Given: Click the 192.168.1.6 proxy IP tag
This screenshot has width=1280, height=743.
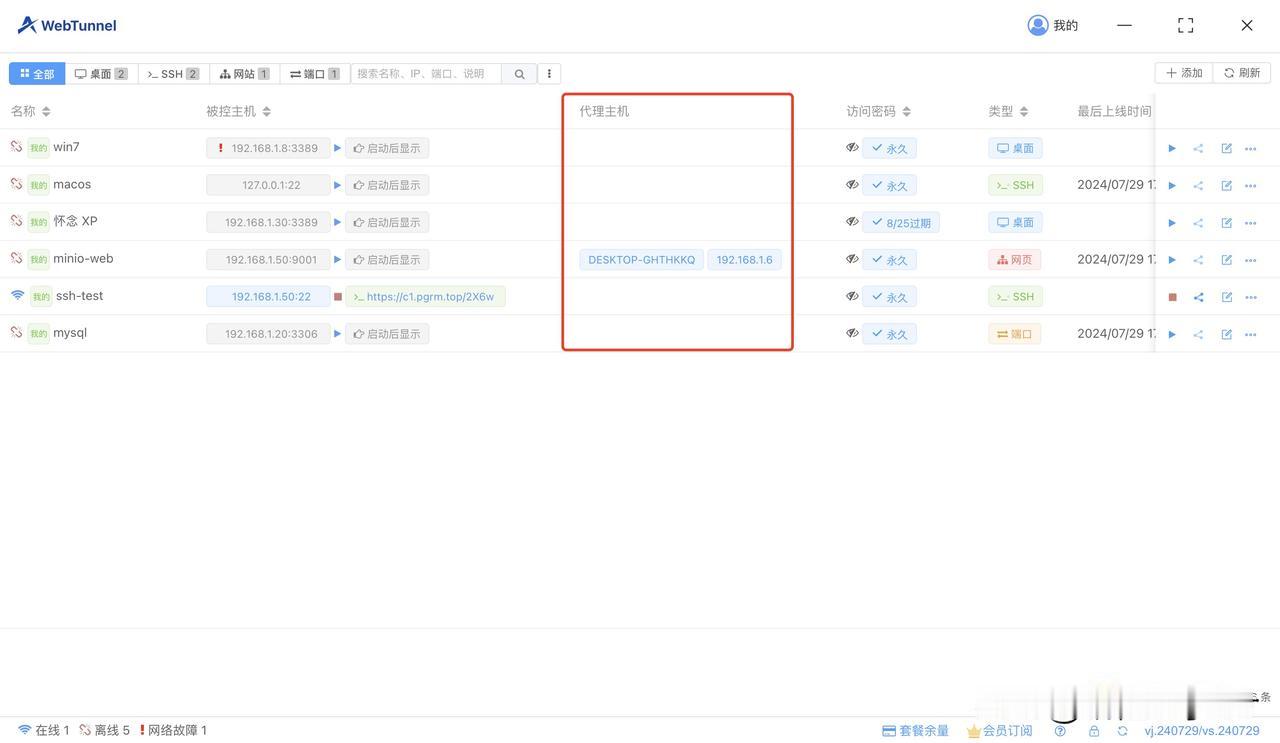Looking at the screenshot, I should tap(744, 260).
